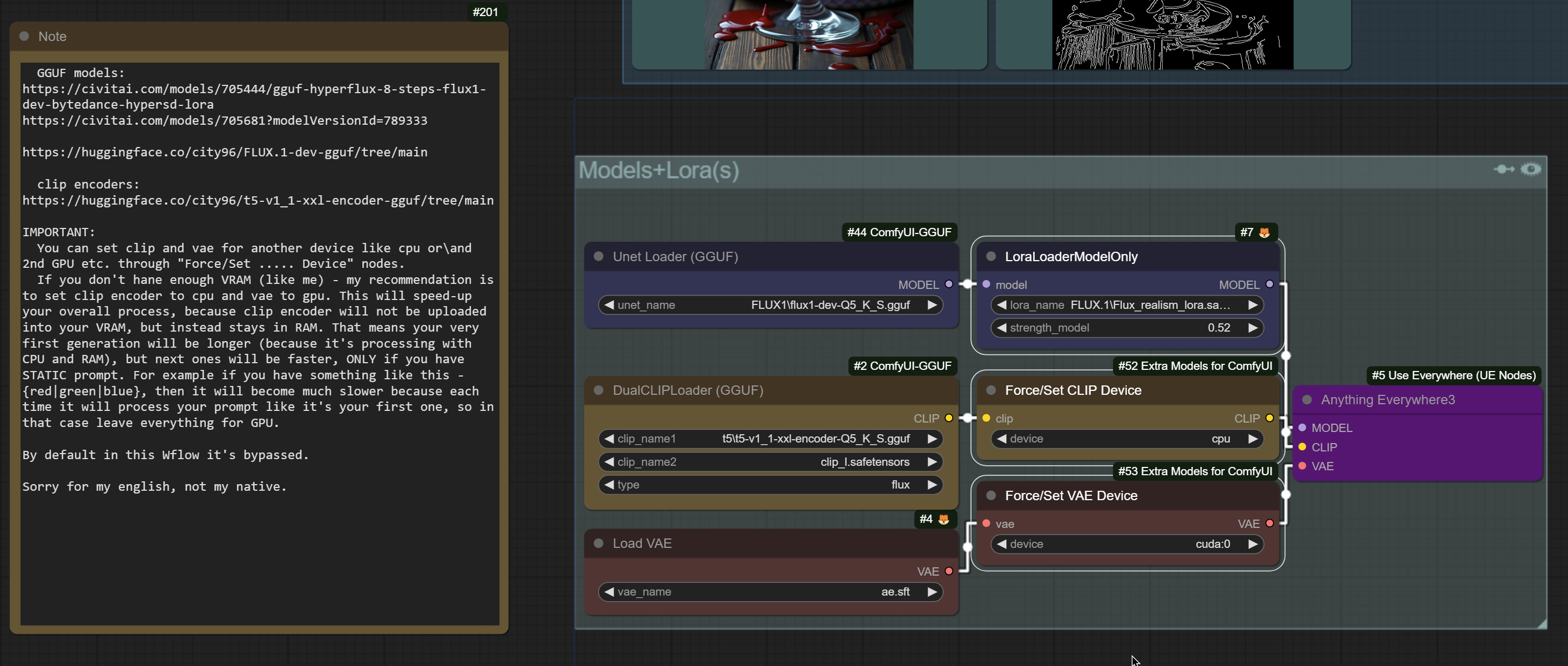The image size is (1568, 666).
Task: Click the DualCLIPLoader CLIP output socket
Action: click(948, 418)
